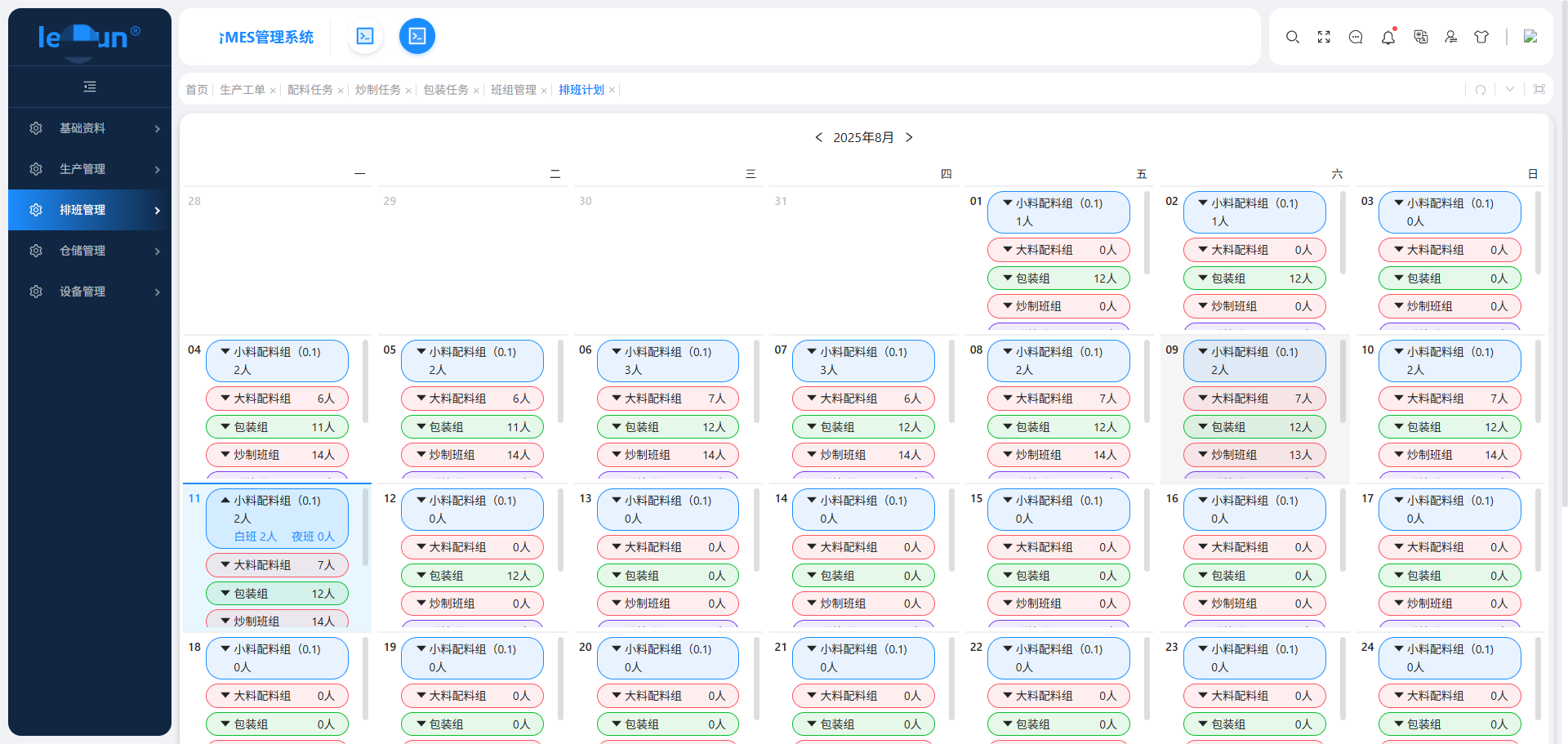Expand 包装组 11人 on day 04
The width and height of the screenshot is (1568, 744).
click(277, 427)
